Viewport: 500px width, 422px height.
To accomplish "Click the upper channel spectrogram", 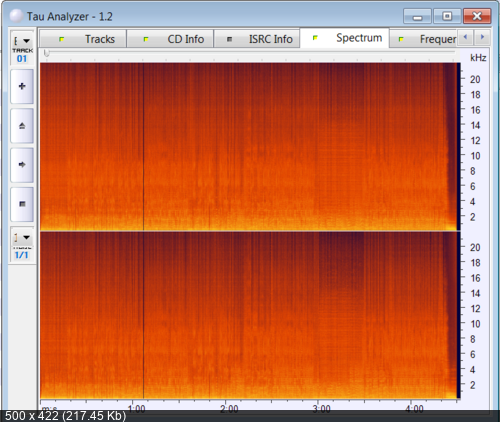I will coord(248,147).
